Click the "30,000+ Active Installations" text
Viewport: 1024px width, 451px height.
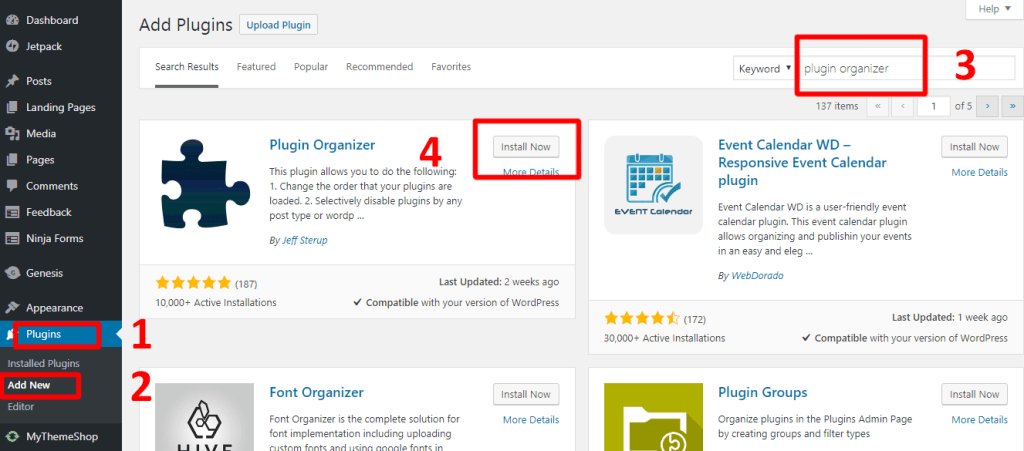(x=665, y=338)
